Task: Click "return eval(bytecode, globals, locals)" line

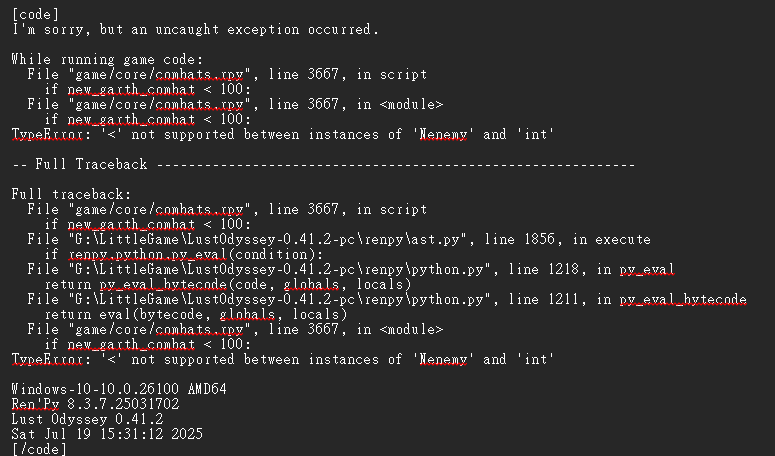Action: coord(196,315)
